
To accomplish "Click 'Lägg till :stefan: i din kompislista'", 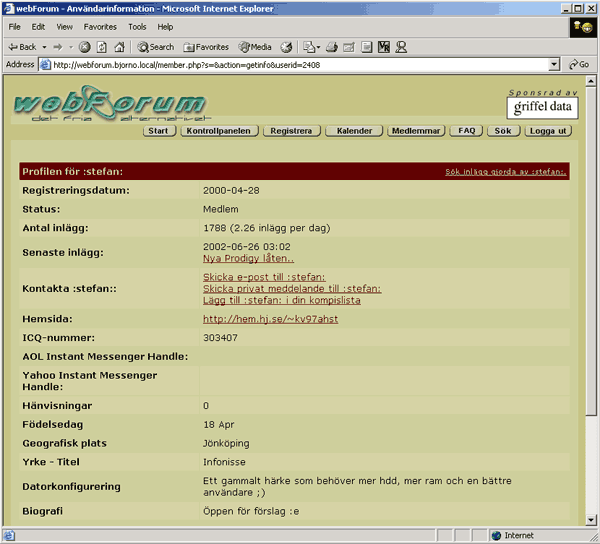I will [x=282, y=300].
